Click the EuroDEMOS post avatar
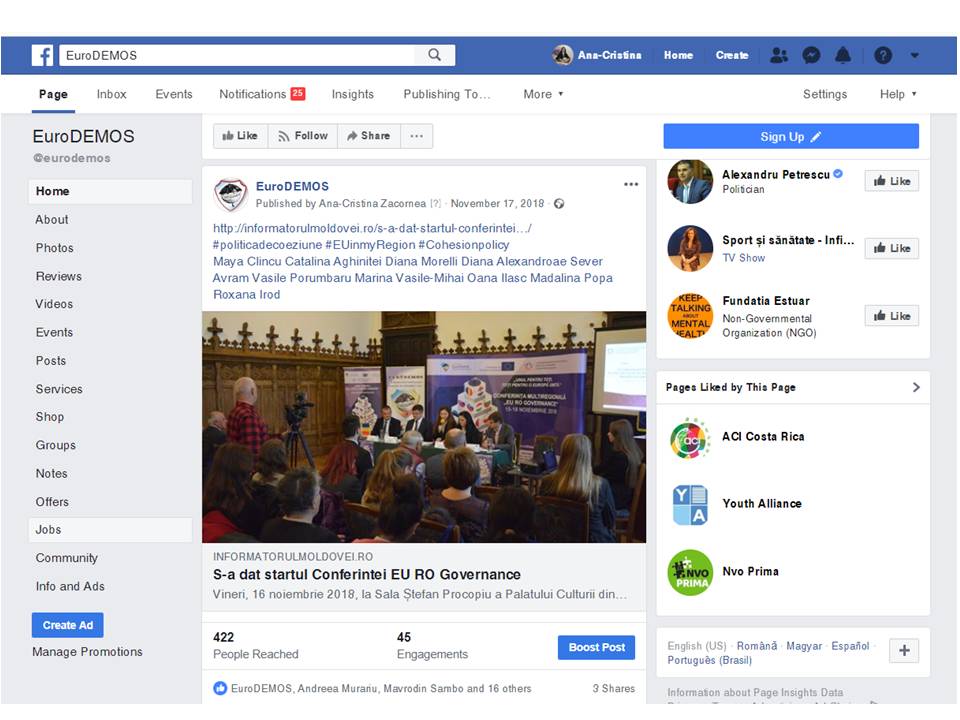This screenshot has width=960, height=720. tap(230, 194)
